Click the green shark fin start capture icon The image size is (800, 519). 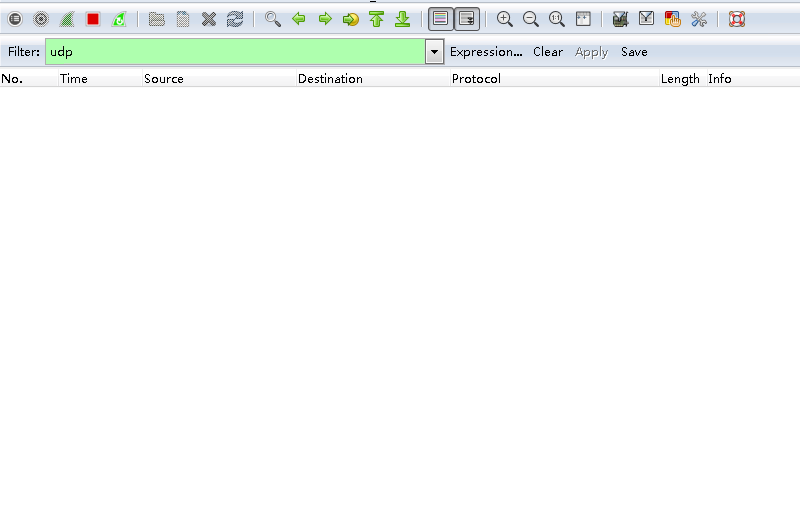coord(67,19)
